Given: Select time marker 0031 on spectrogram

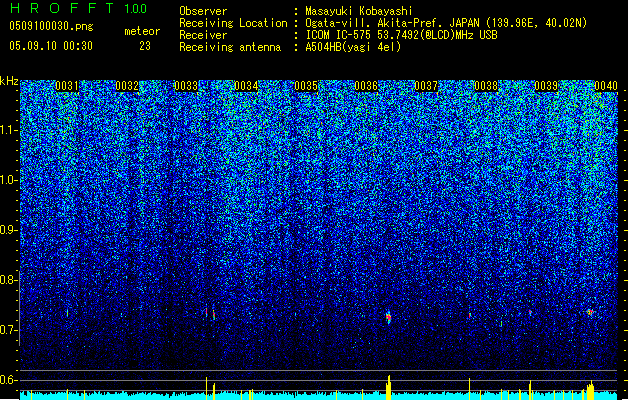Looking at the screenshot, I should click(x=67, y=86).
